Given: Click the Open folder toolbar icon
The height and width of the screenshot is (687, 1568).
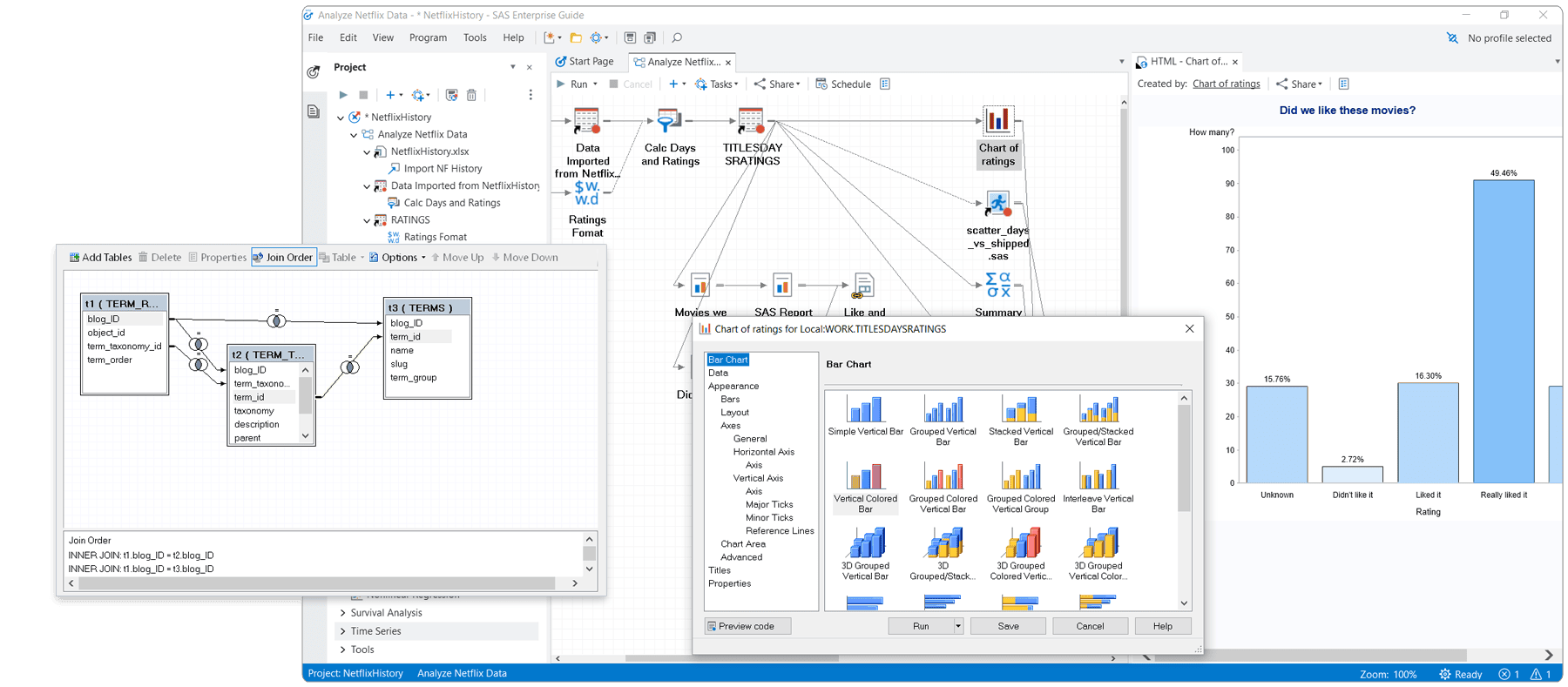Looking at the screenshot, I should [576, 37].
